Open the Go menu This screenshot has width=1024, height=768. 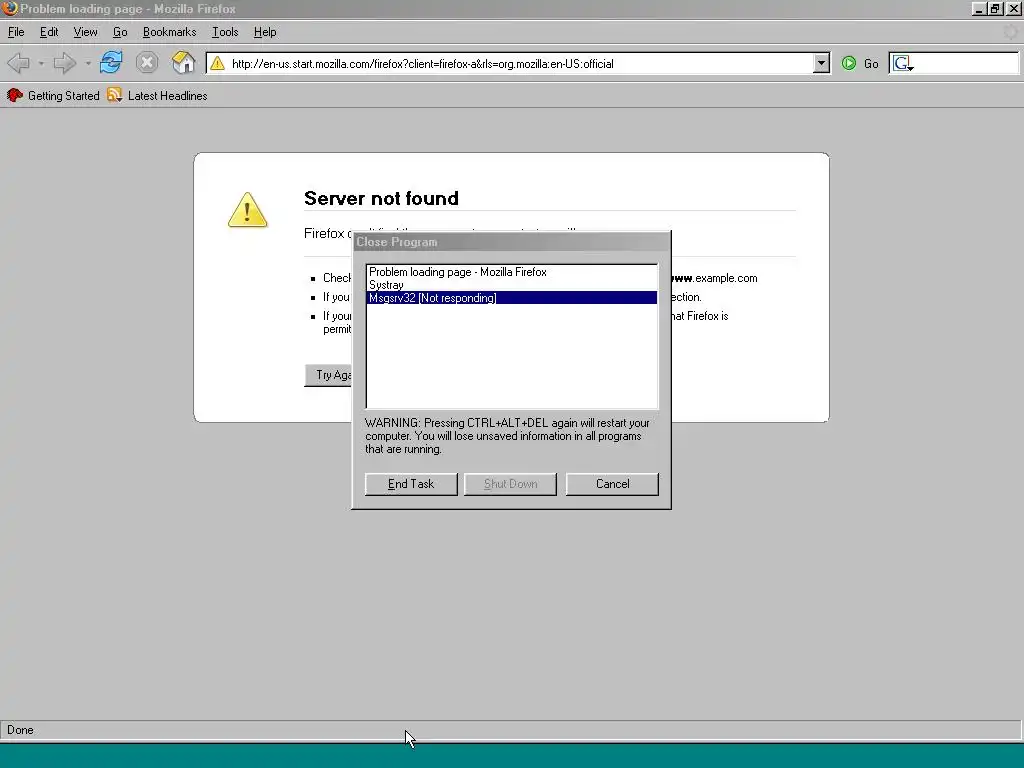point(120,32)
